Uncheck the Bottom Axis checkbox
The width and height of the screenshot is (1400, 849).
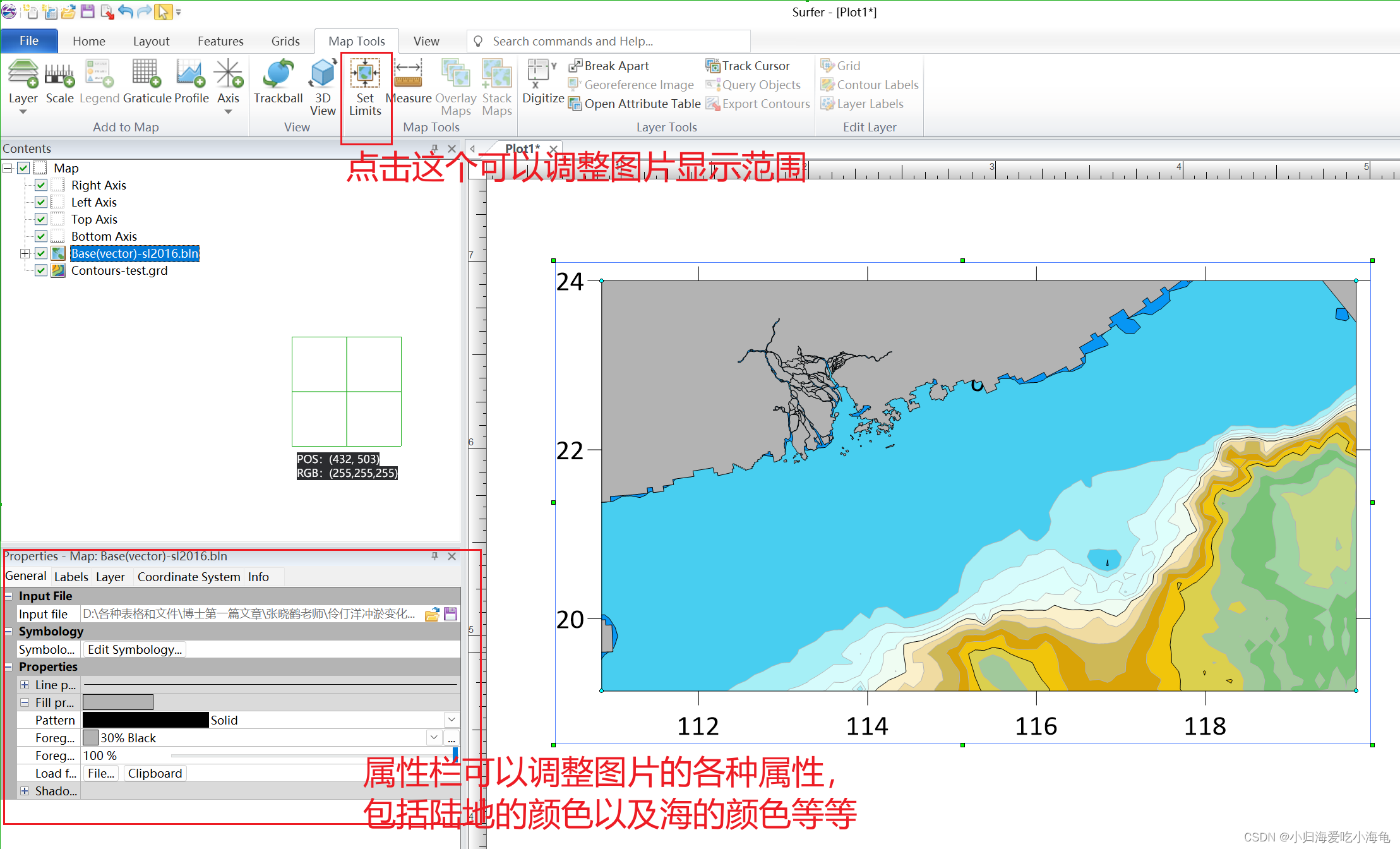40,236
